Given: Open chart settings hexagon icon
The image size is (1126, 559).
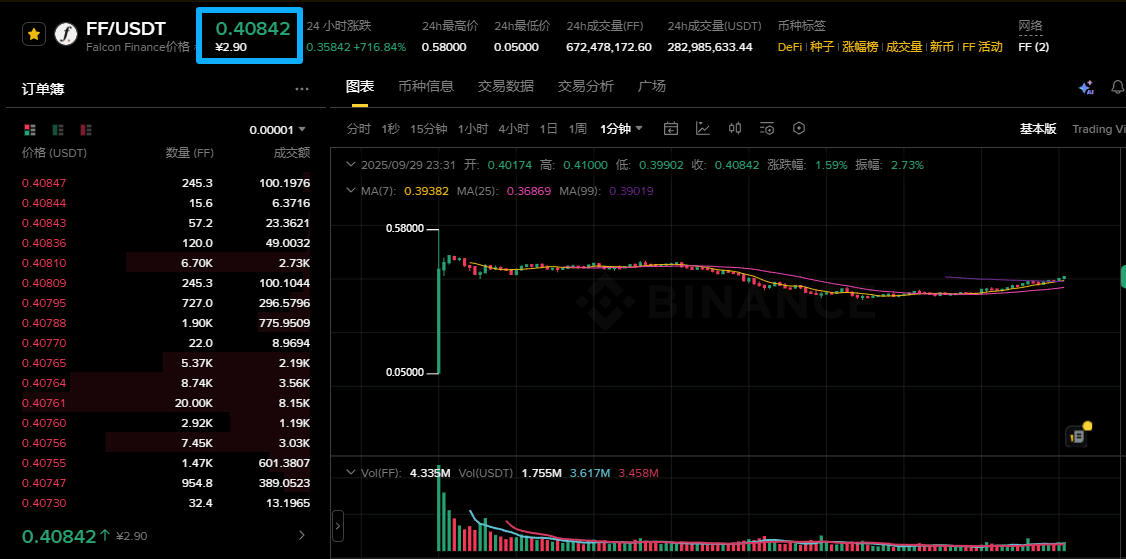Looking at the screenshot, I should [799, 128].
